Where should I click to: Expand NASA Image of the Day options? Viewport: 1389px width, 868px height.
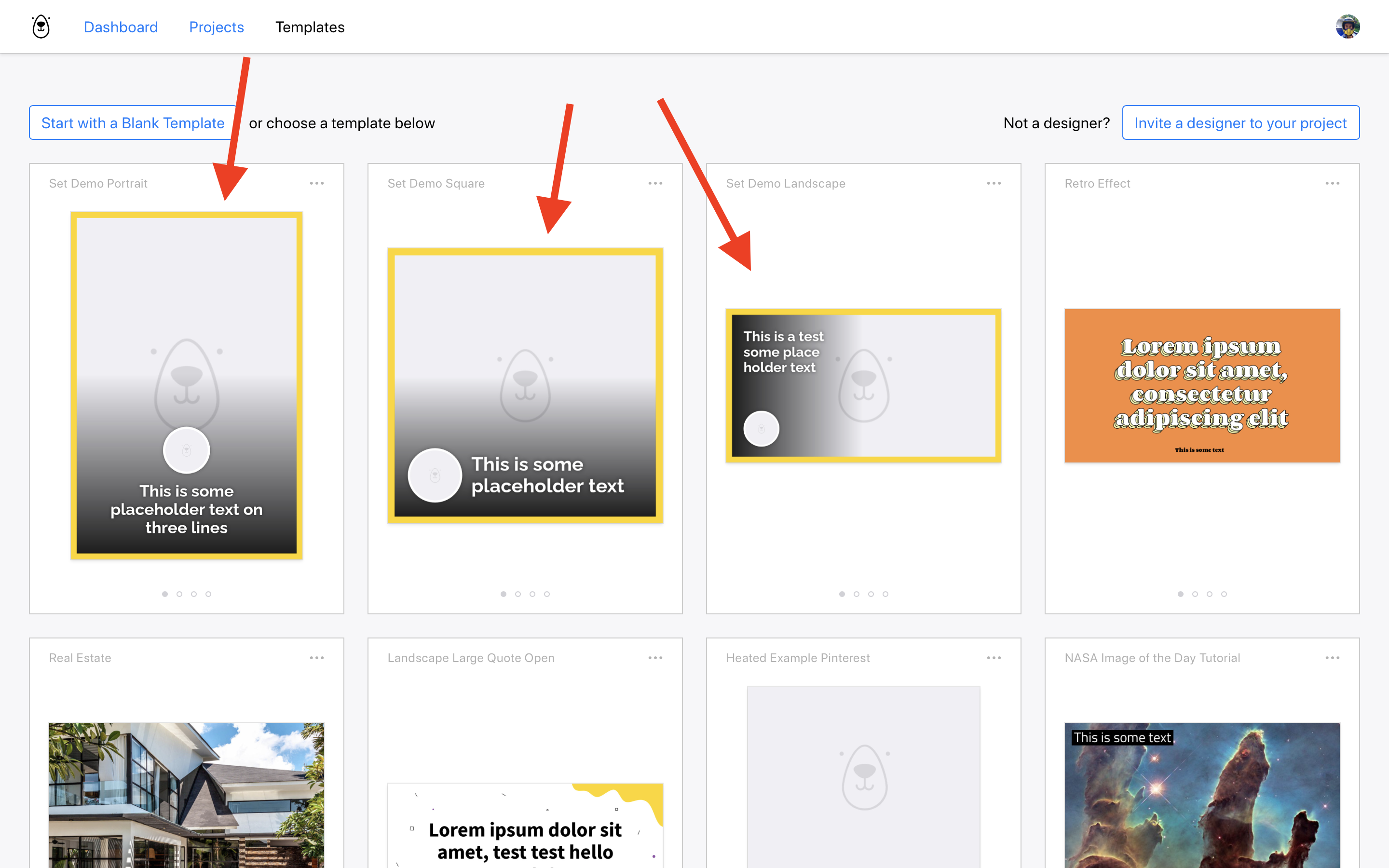pyautogui.click(x=1332, y=658)
